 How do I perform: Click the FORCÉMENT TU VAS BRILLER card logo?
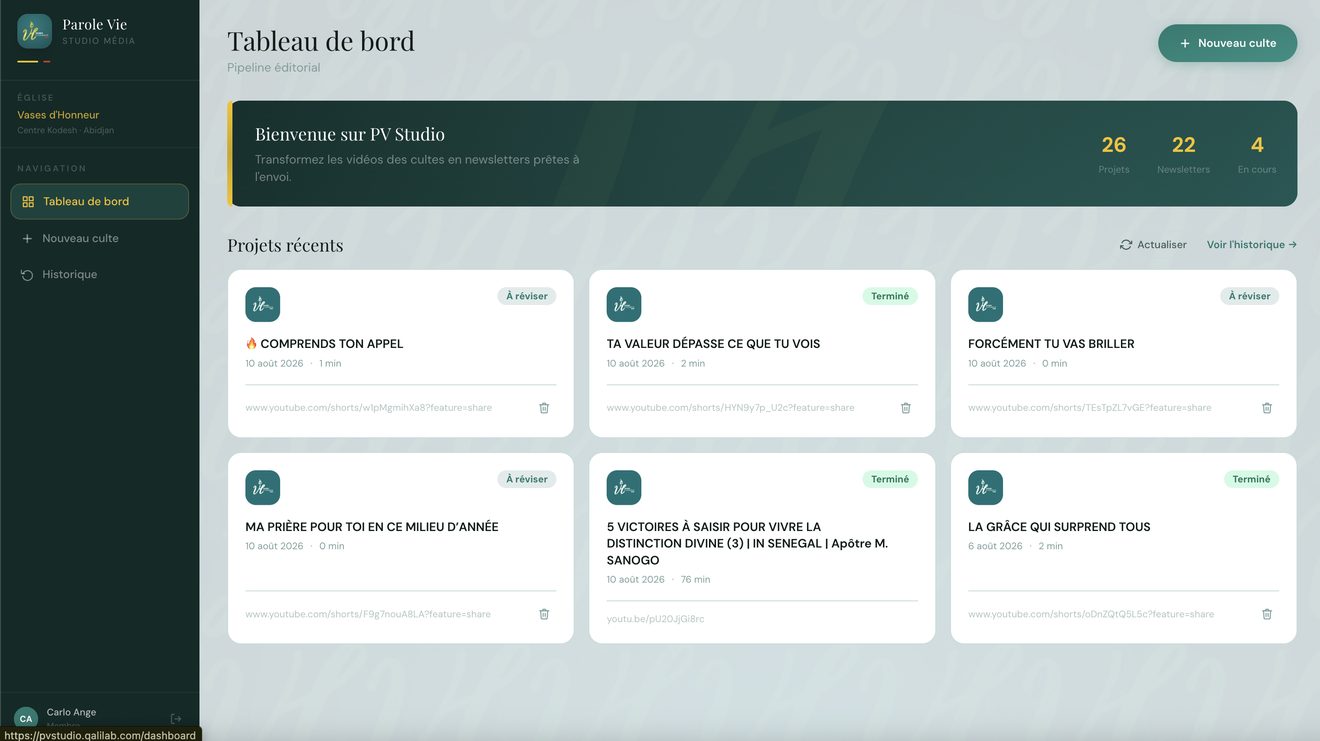pyautogui.click(x=986, y=305)
